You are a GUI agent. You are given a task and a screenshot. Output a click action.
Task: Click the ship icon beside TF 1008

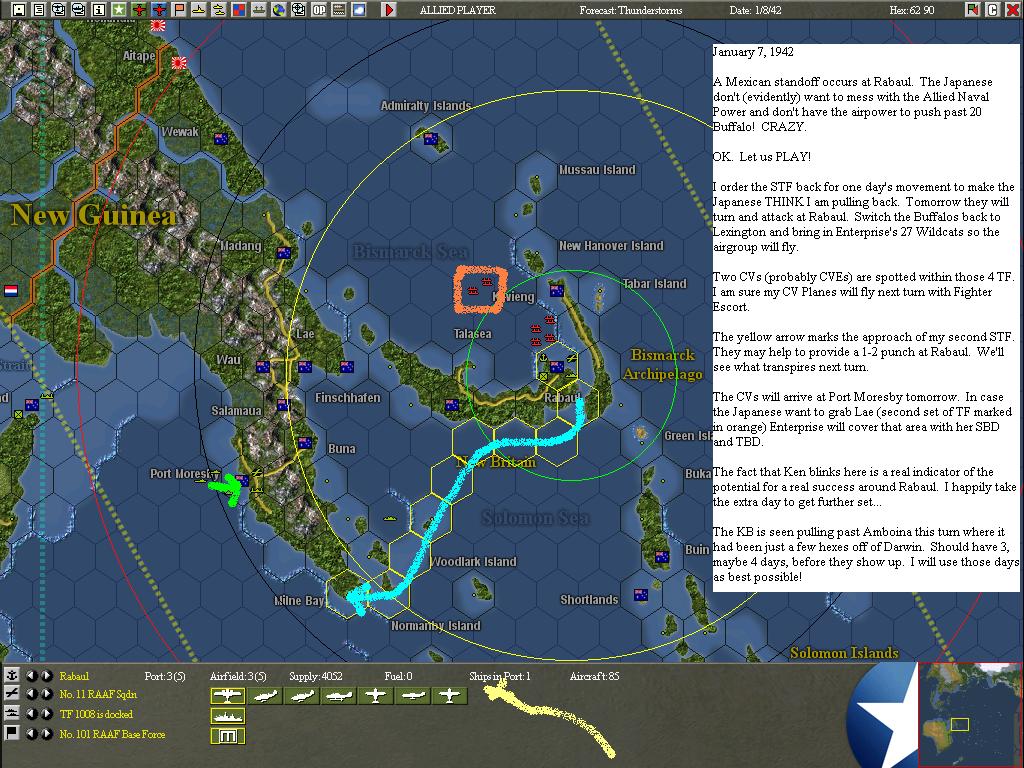pos(12,714)
